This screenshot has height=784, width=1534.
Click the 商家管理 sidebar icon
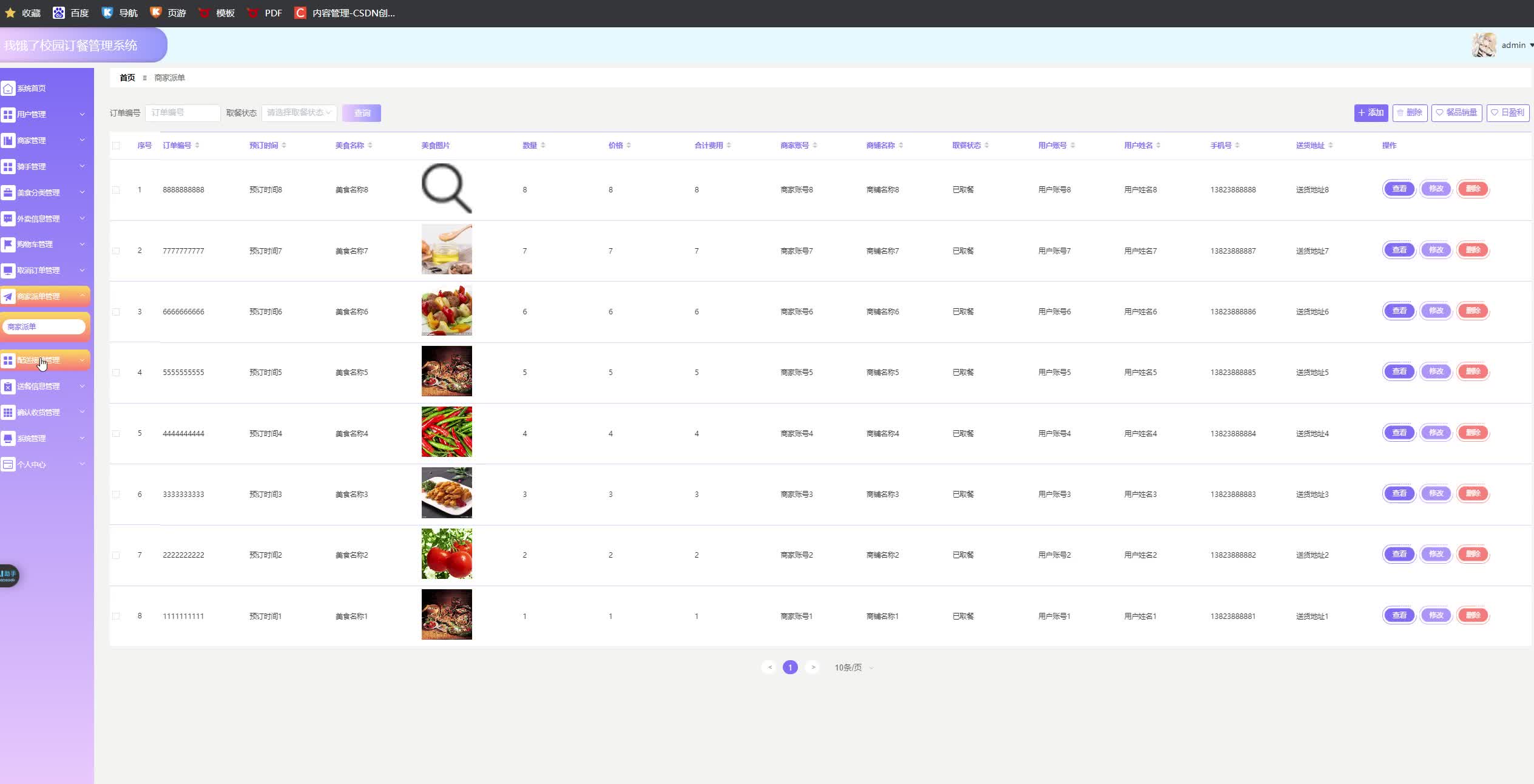point(8,141)
